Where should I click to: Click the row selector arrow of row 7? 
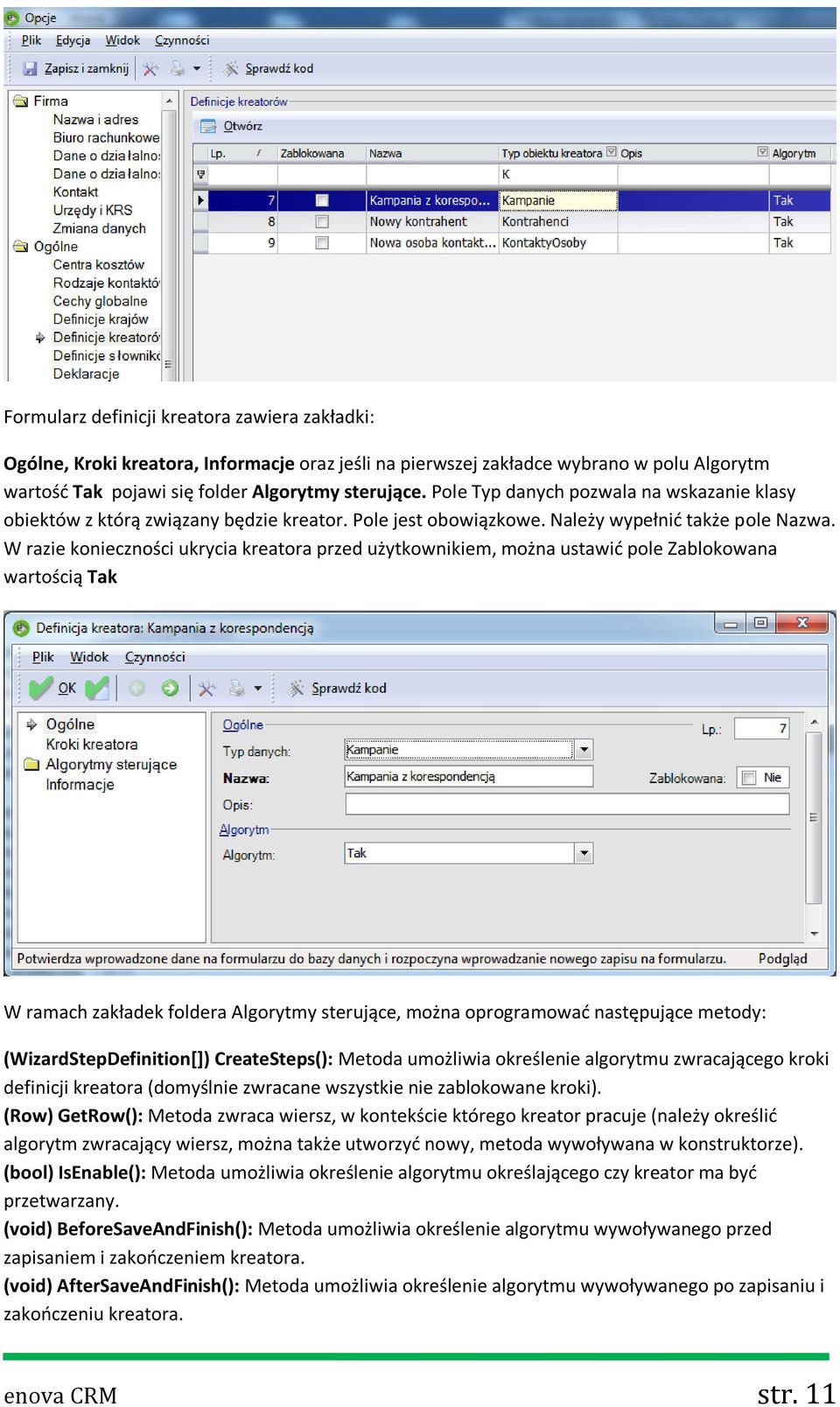(x=201, y=200)
